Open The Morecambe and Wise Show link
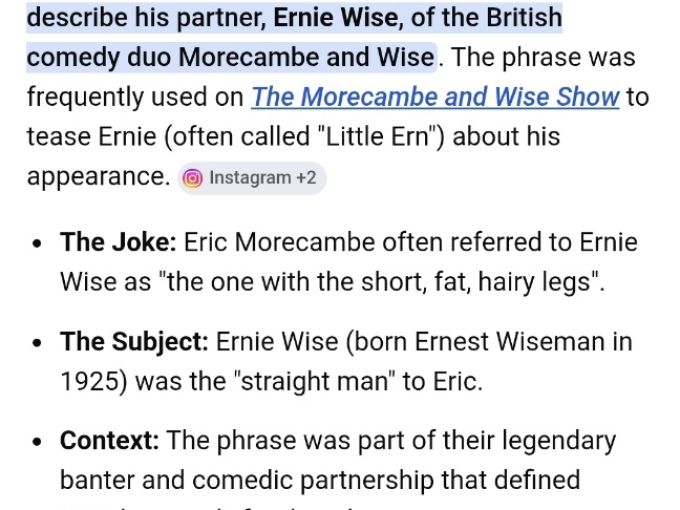The width and height of the screenshot is (680, 510). 435,97
